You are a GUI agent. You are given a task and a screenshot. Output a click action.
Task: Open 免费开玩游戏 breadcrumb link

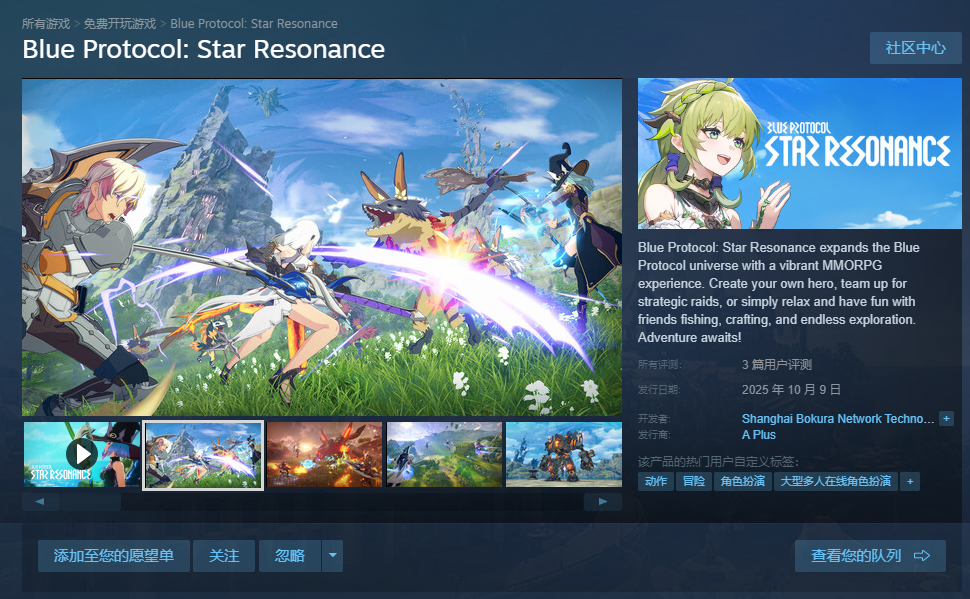(119, 24)
